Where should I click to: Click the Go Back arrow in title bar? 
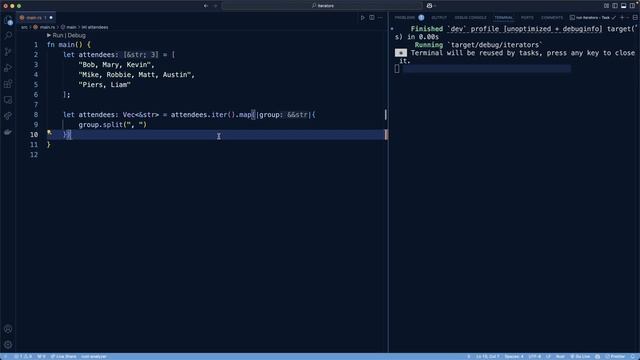click(x=206, y=6)
